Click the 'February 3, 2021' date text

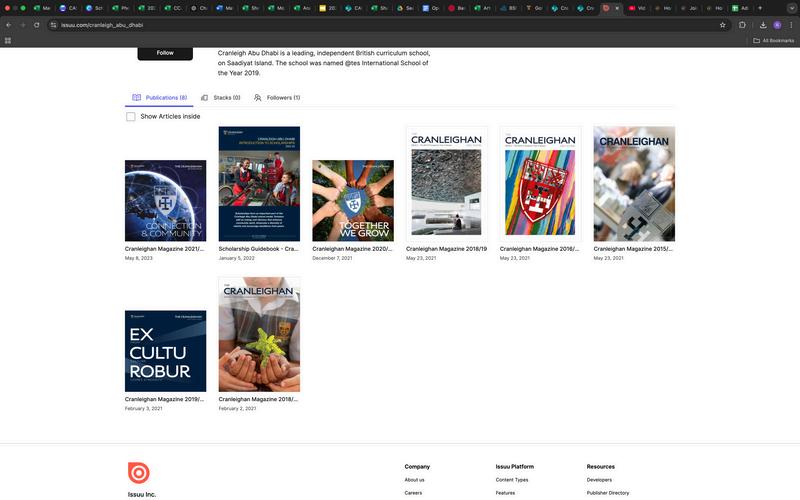tap(143, 409)
